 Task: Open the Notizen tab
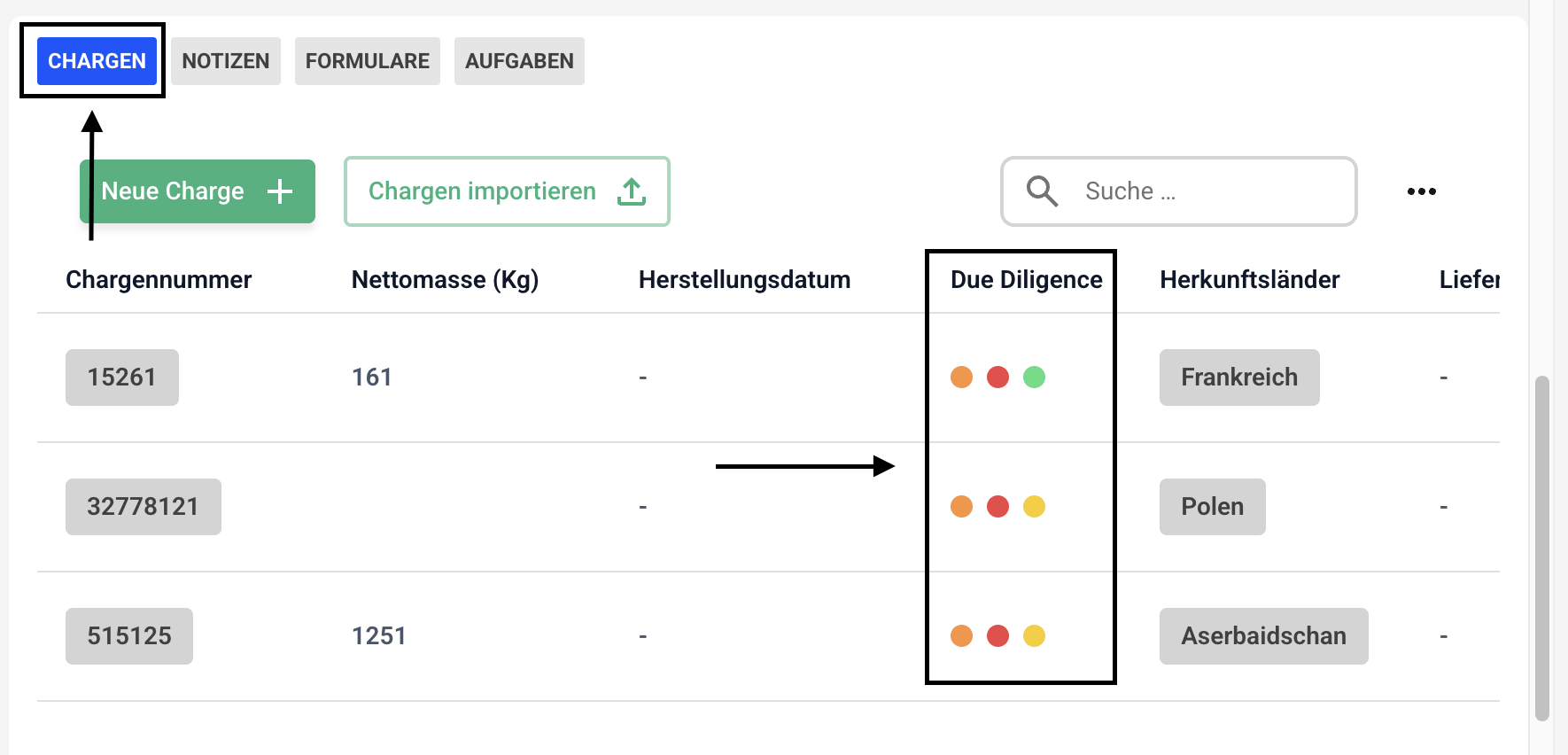(x=226, y=61)
